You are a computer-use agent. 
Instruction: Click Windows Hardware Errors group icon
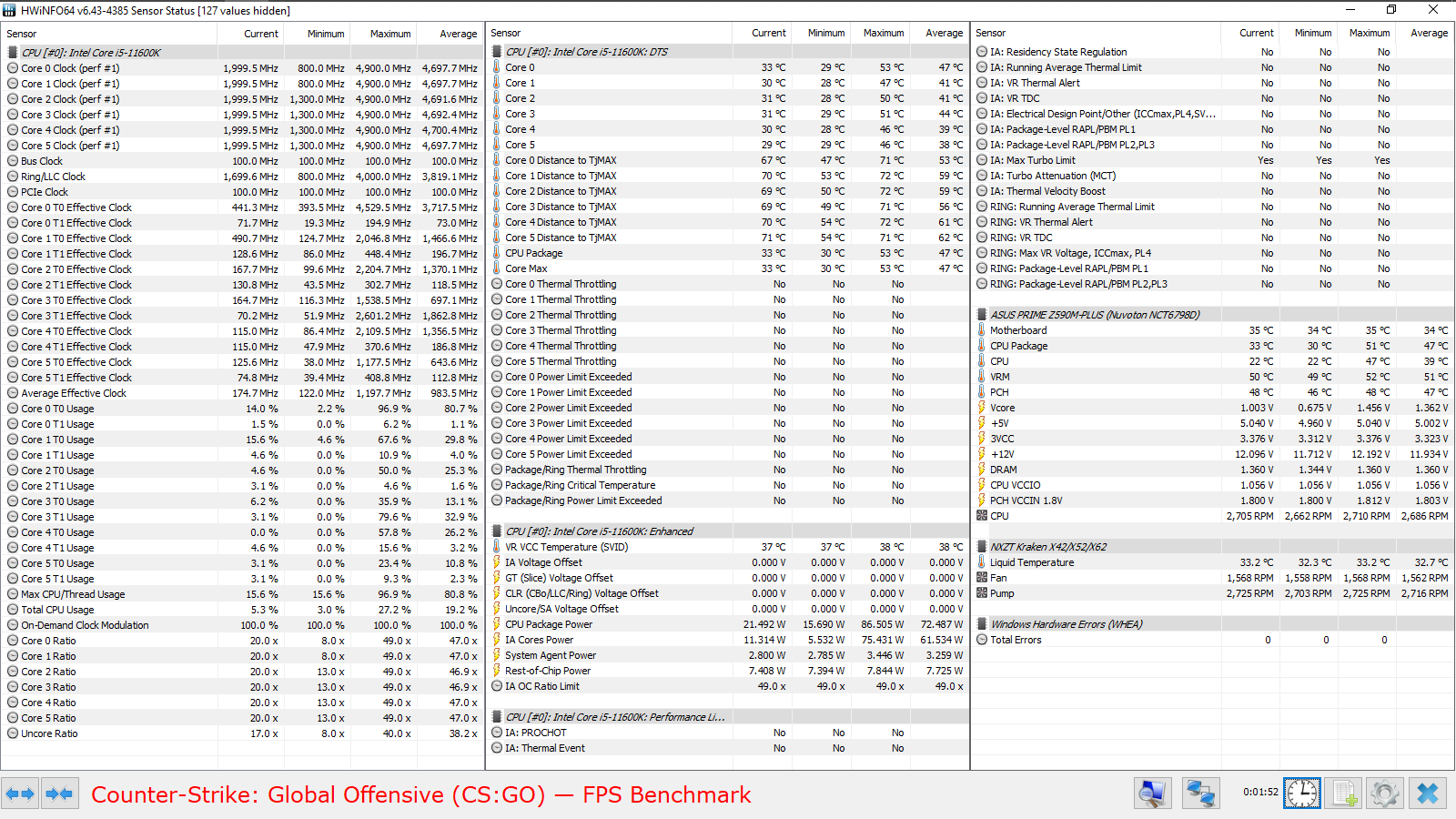(x=982, y=624)
